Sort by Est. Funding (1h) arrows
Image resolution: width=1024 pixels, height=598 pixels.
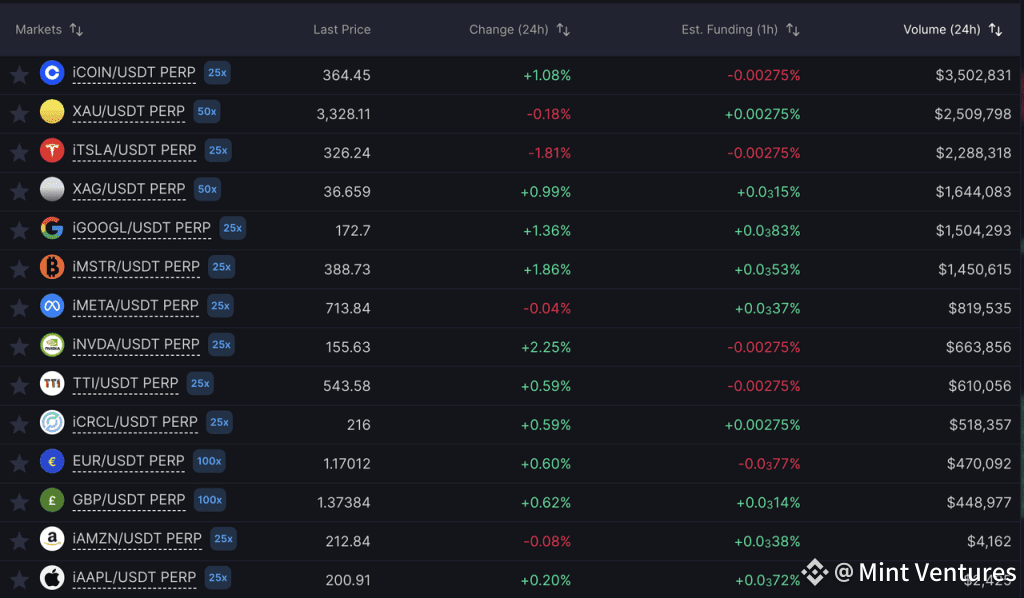pyautogui.click(x=793, y=29)
